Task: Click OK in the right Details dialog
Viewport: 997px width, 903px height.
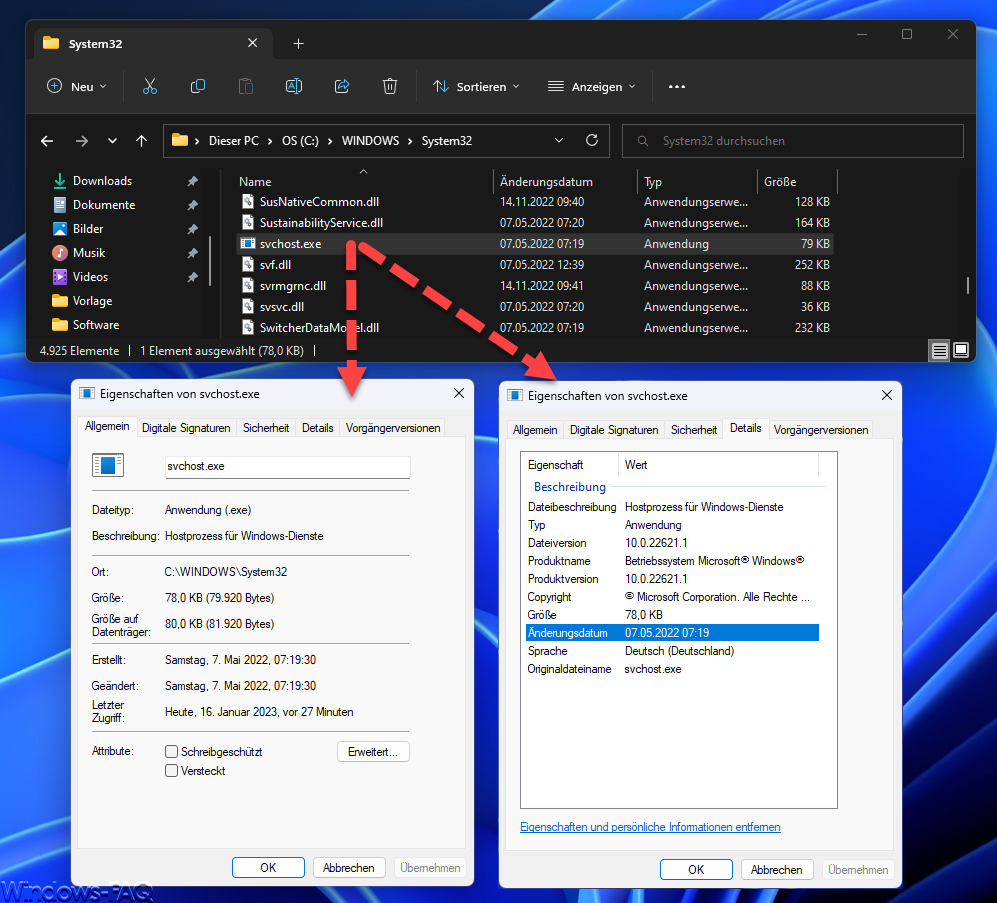Action: click(696, 869)
